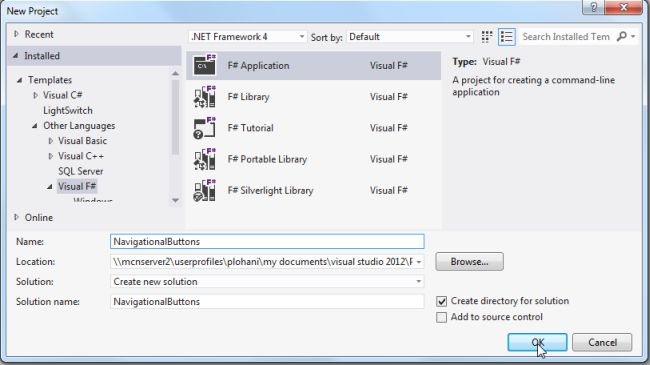Click the Name input field
The width and height of the screenshot is (650, 365).
[x=267, y=242]
